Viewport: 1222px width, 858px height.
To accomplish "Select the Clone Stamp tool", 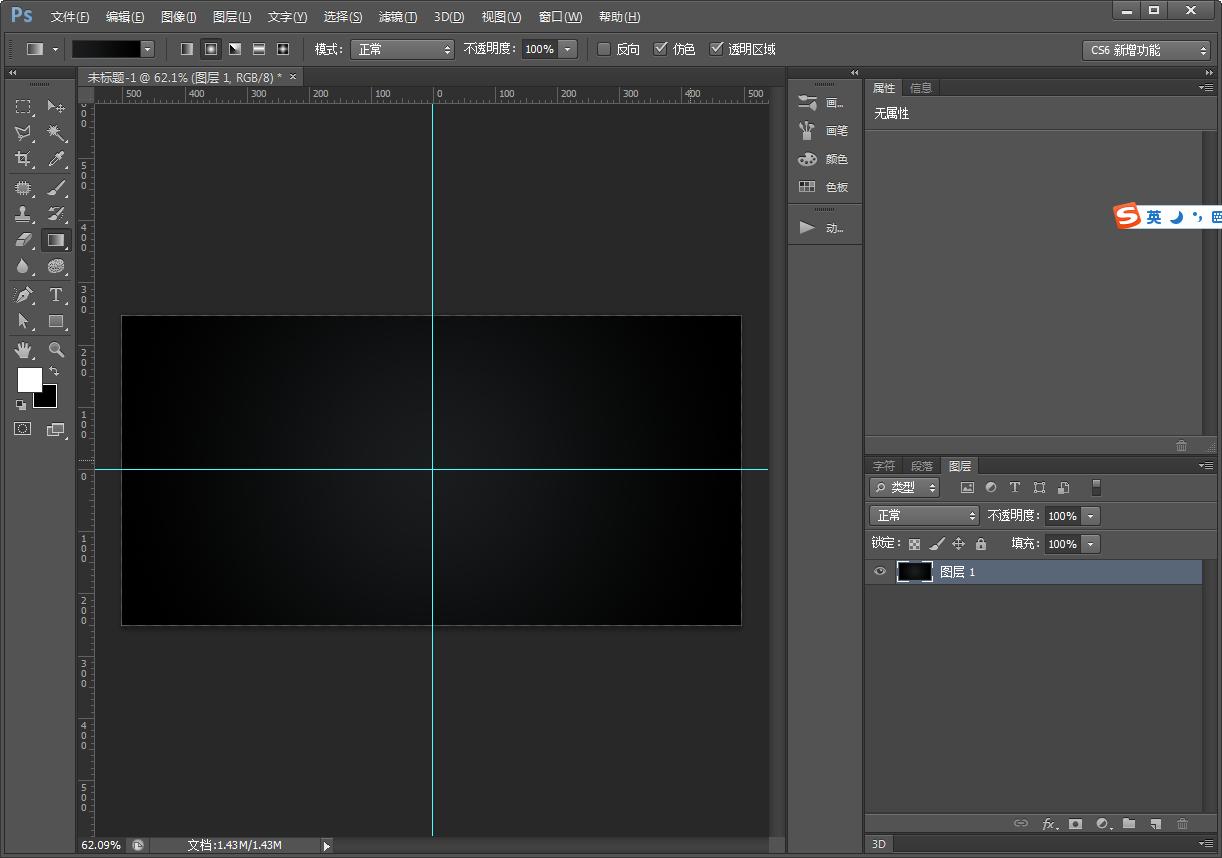I will tap(23, 214).
